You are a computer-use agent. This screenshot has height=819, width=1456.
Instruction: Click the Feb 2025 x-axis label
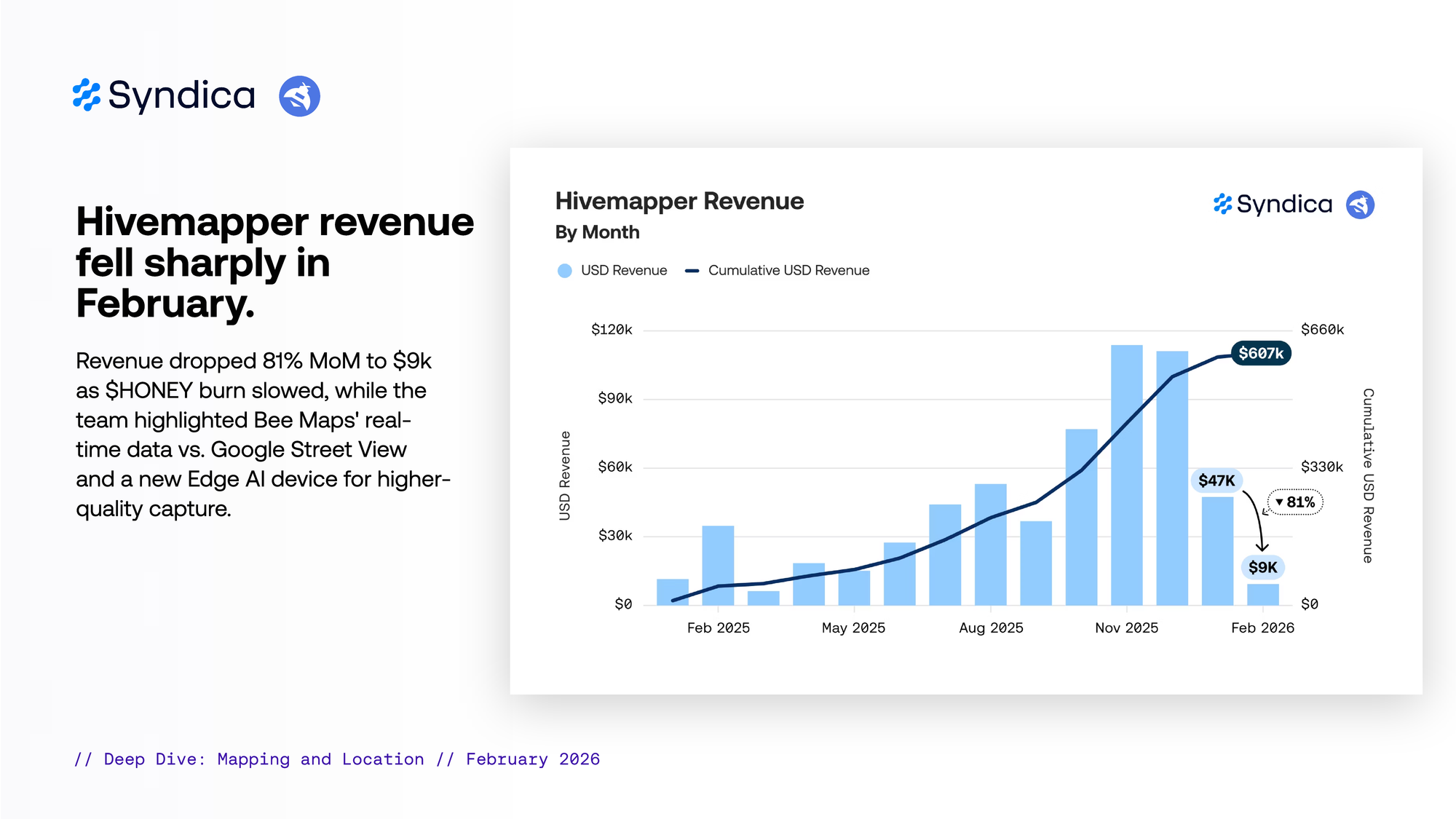(718, 628)
